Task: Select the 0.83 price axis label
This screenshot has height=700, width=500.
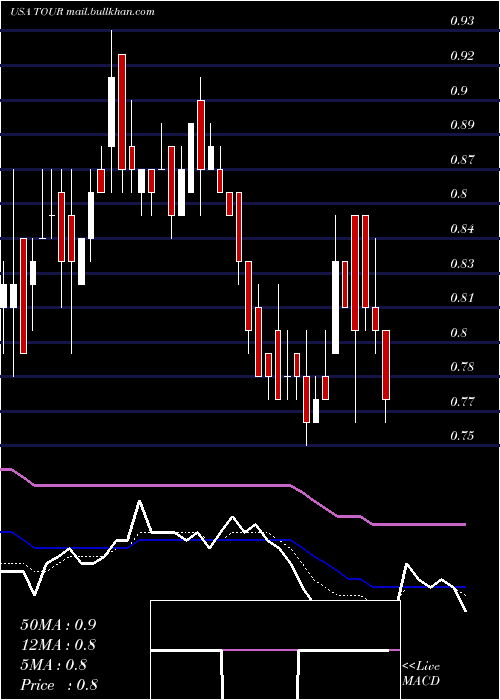Action: [x=462, y=263]
